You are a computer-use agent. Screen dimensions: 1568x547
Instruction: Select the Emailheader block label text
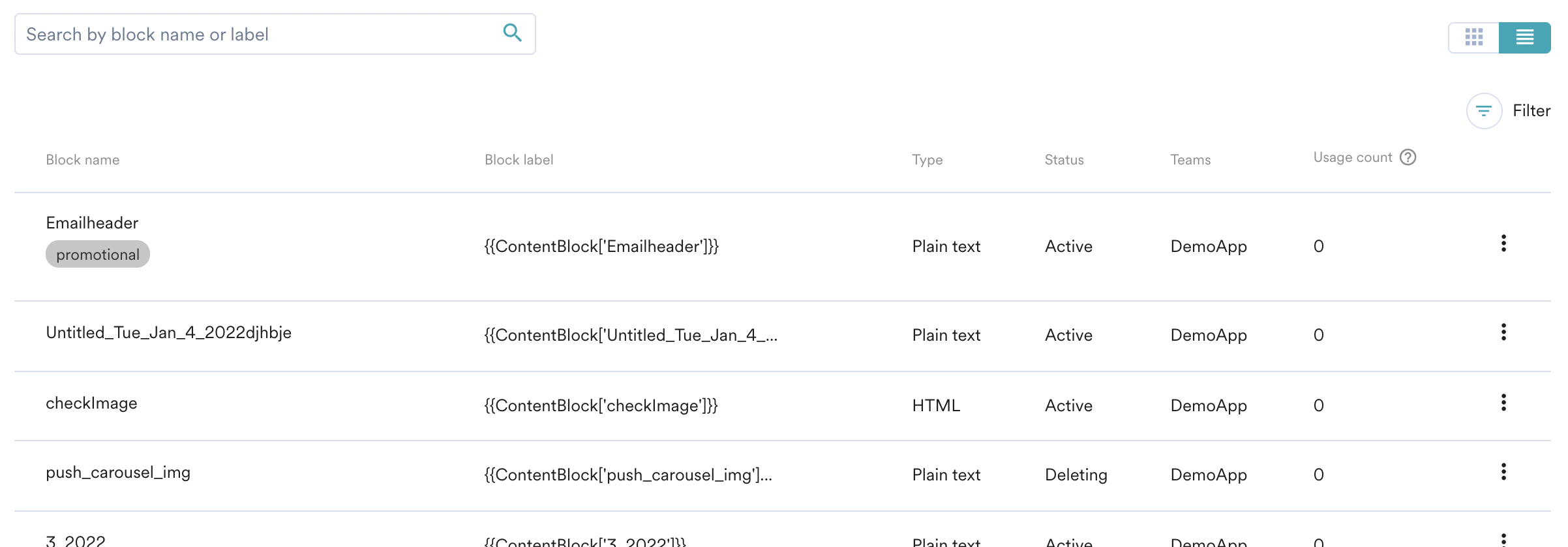click(x=601, y=247)
